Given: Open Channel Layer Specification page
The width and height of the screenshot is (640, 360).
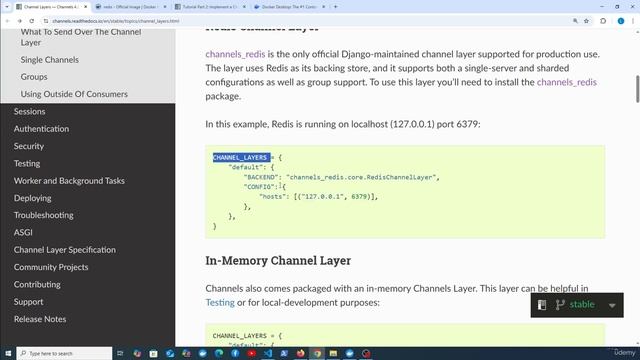Looking at the screenshot, I should pyautogui.click(x=64, y=250).
